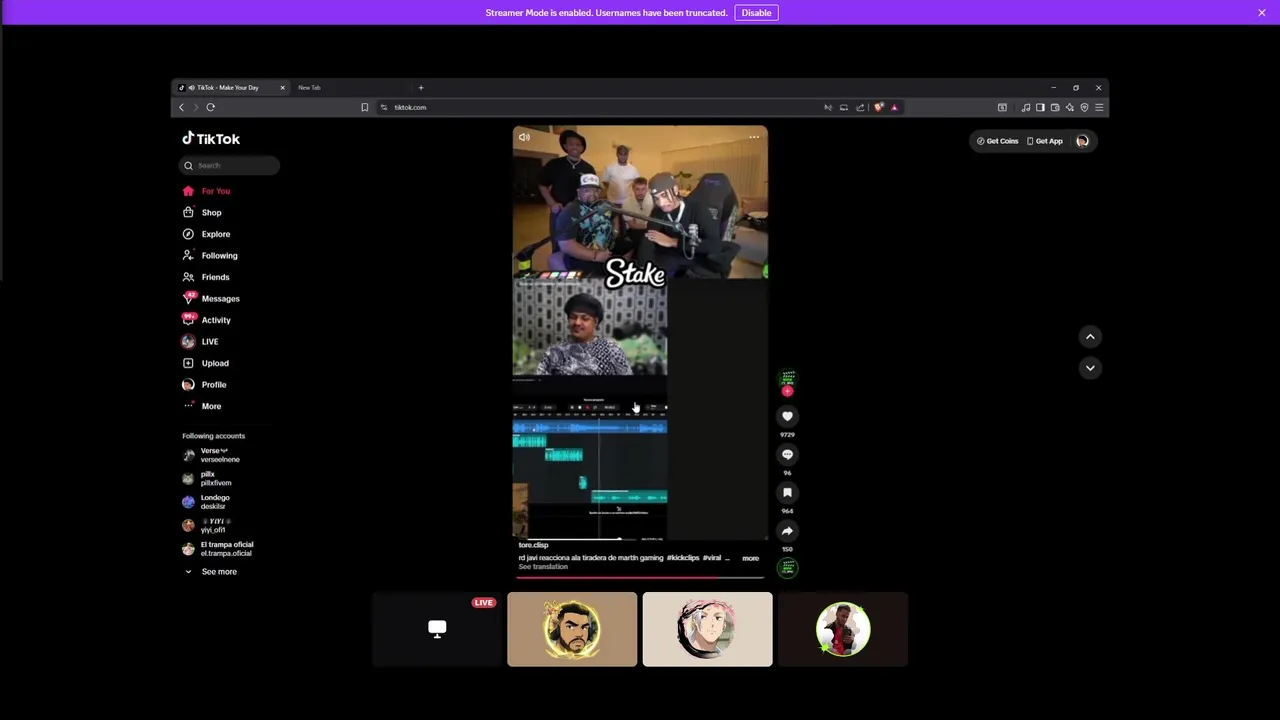Viewport: 1280px width, 720px height.
Task: Open the three-dot video options menu
Action: pos(754,138)
